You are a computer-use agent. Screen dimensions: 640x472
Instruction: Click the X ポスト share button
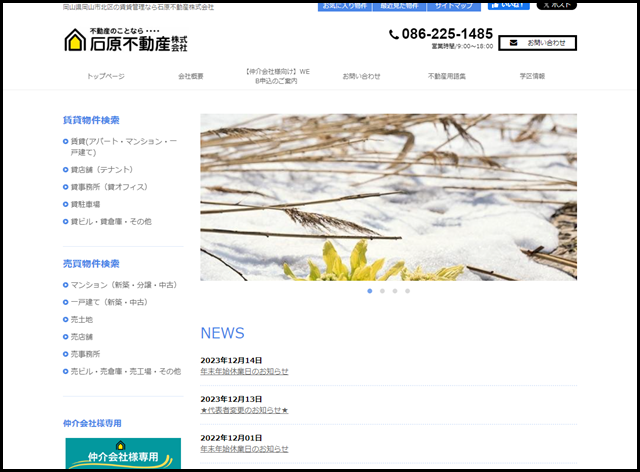pyautogui.click(x=556, y=5)
